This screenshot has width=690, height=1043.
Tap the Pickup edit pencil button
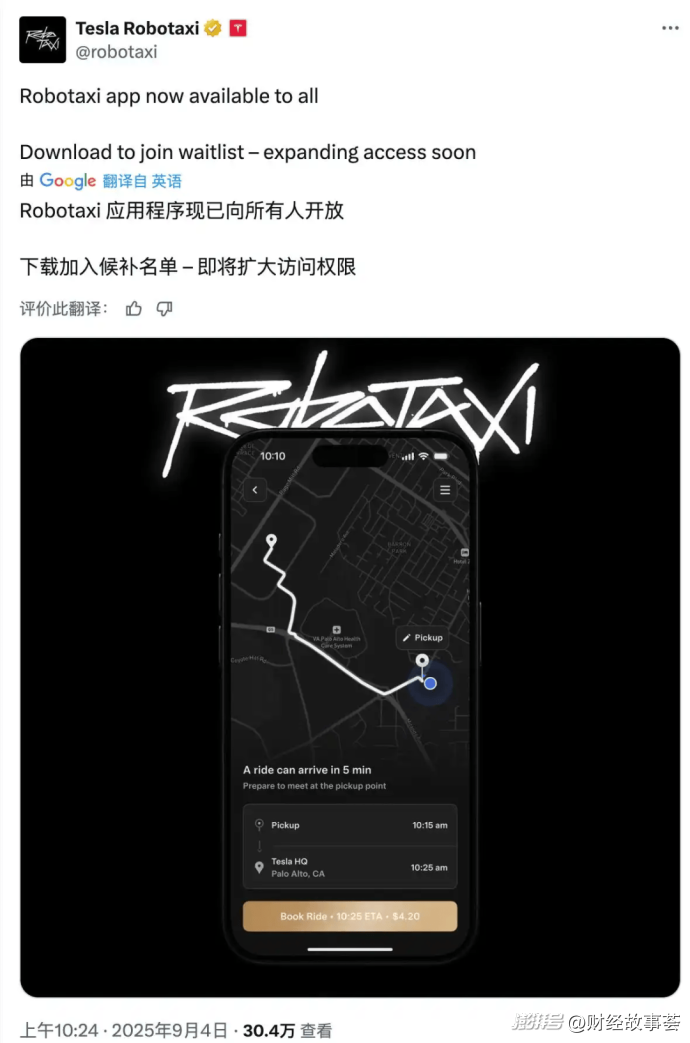423,637
